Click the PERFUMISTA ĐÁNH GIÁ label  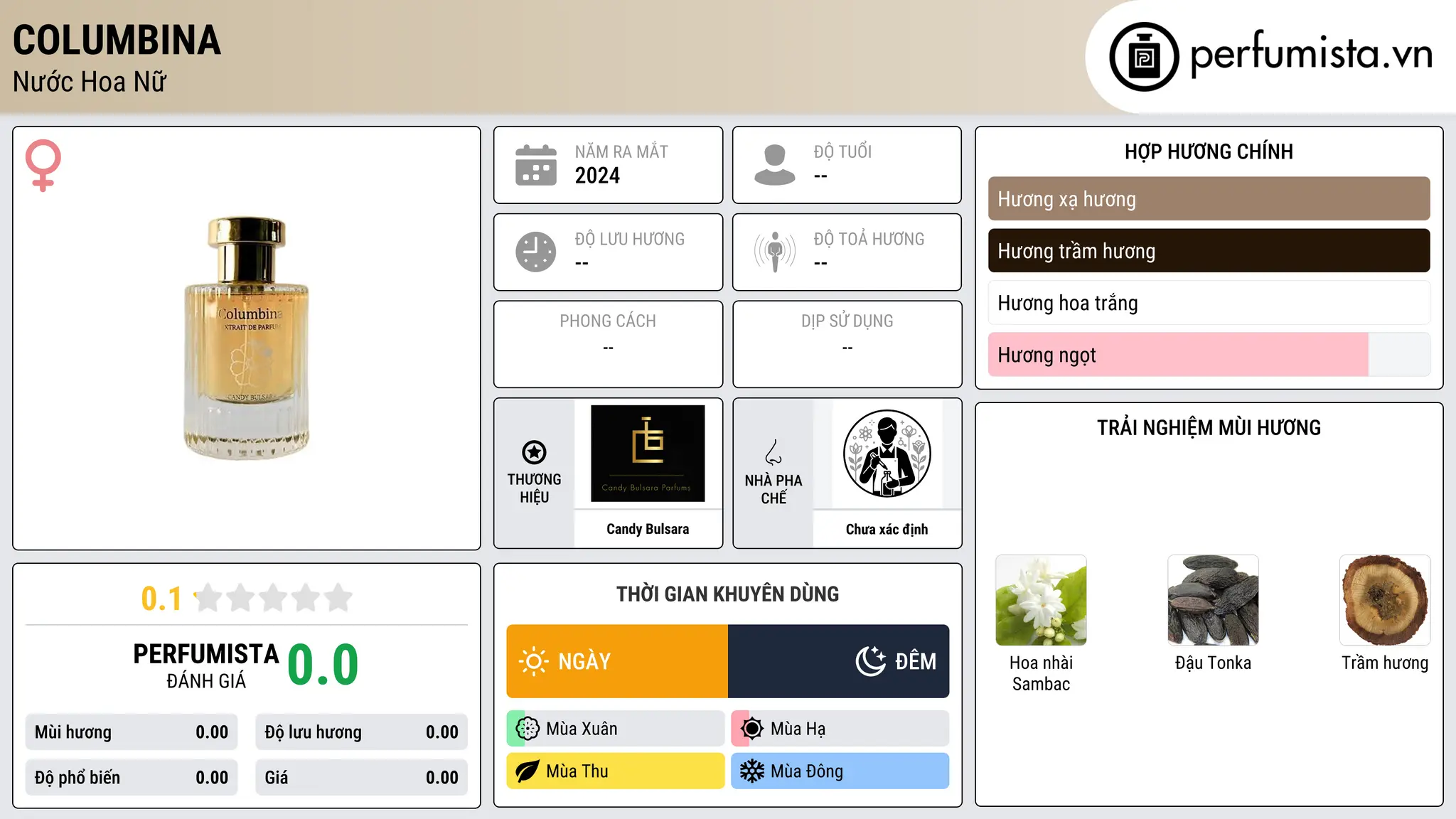click(x=206, y=665)
